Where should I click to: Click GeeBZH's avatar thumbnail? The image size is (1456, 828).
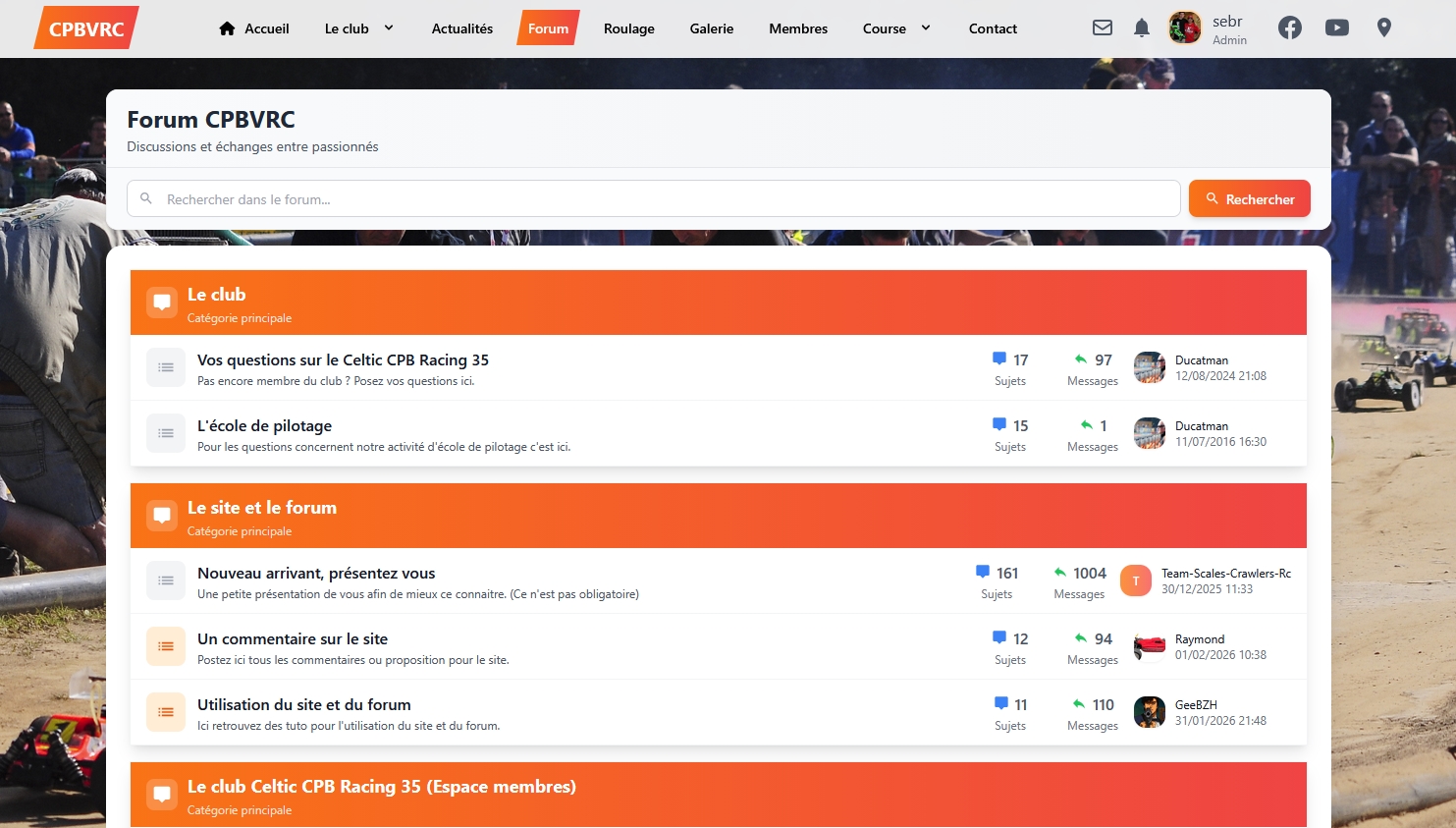pos(1149,712)
